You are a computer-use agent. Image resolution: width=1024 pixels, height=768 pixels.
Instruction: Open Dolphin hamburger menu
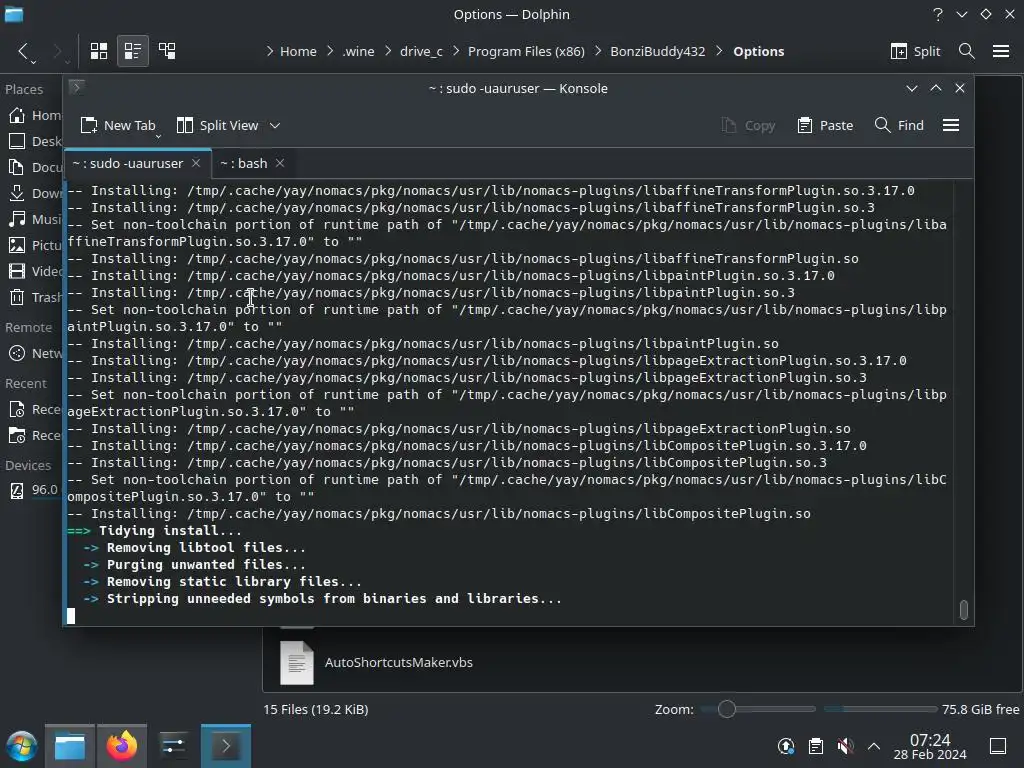tap(1000, 51)
